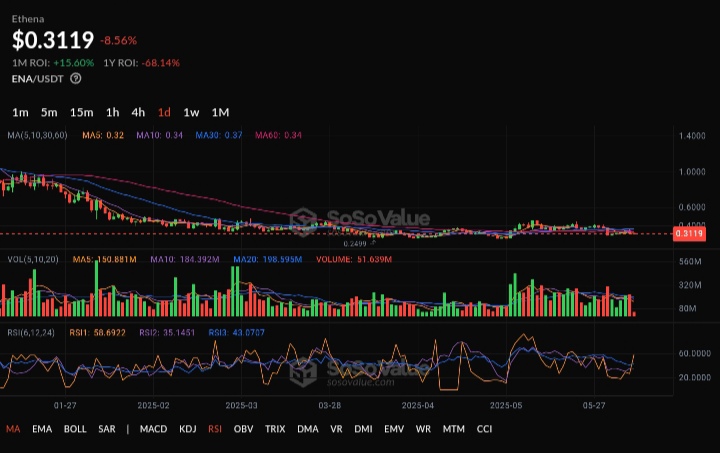Select the 1w timeframe

point(191,112)
